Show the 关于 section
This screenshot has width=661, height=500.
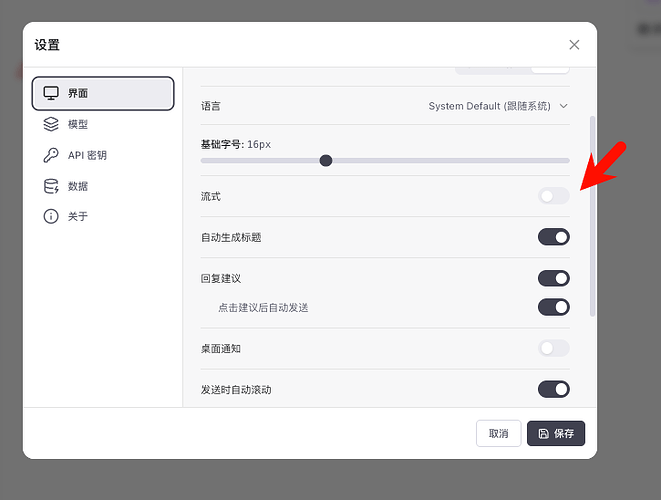103,216
